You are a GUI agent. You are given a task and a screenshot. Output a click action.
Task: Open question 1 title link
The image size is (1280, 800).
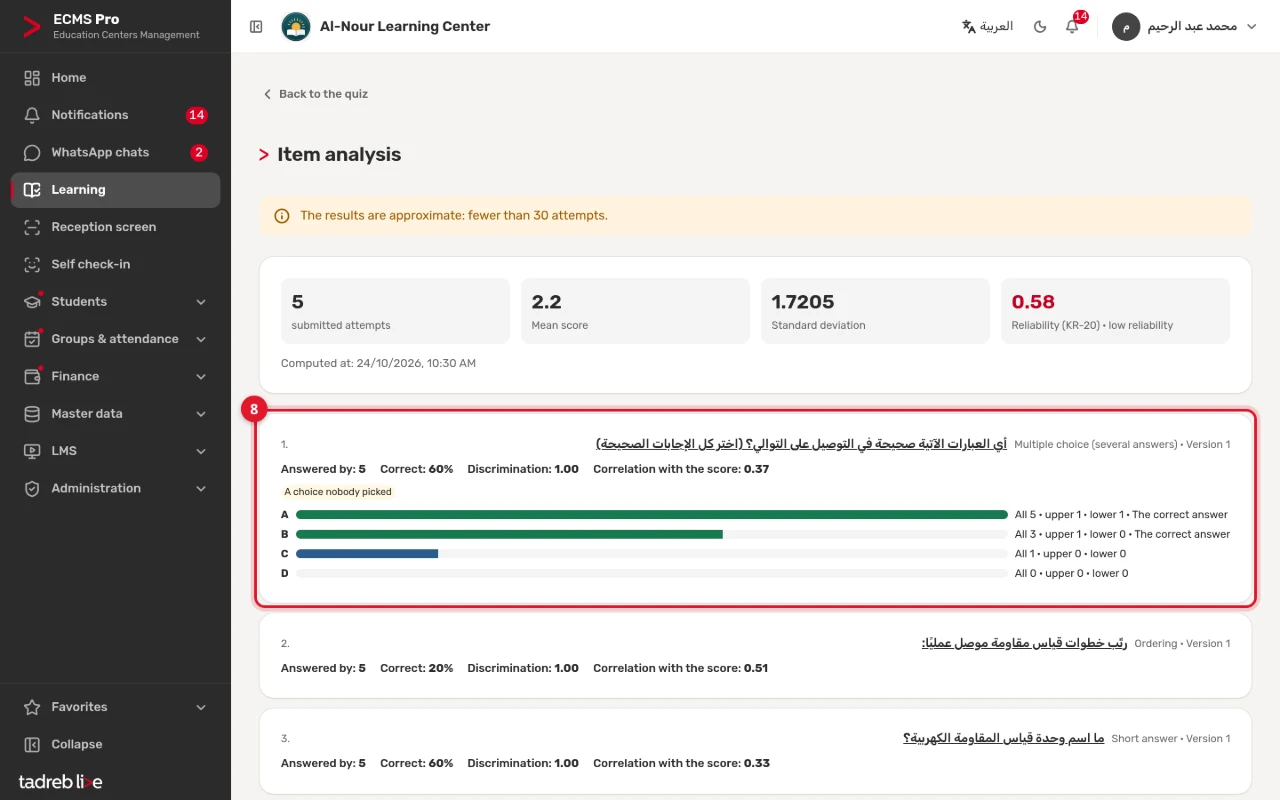(801, 444)
